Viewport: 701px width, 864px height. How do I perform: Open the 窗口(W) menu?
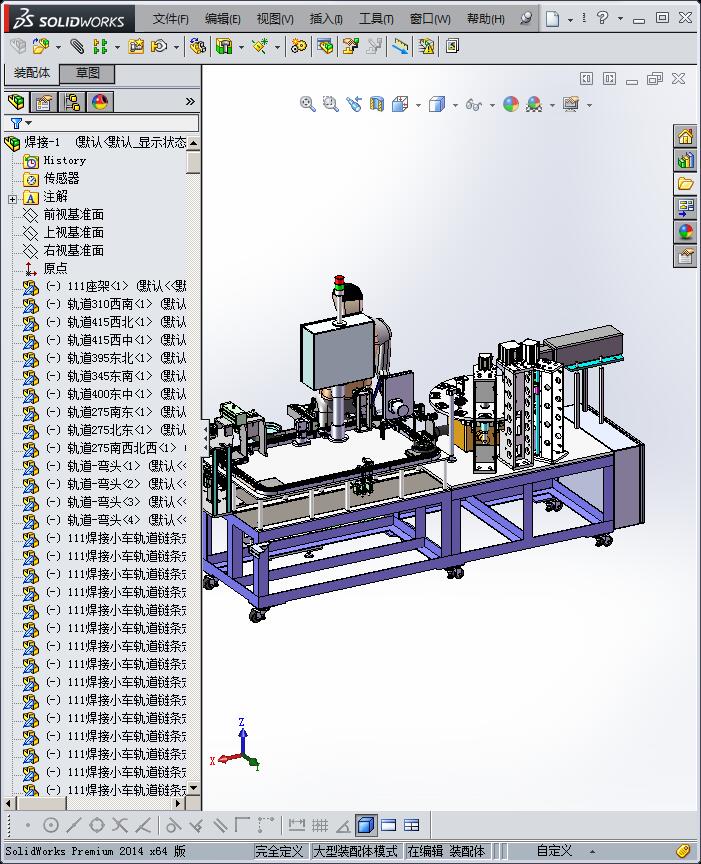[x=430, y=19]
